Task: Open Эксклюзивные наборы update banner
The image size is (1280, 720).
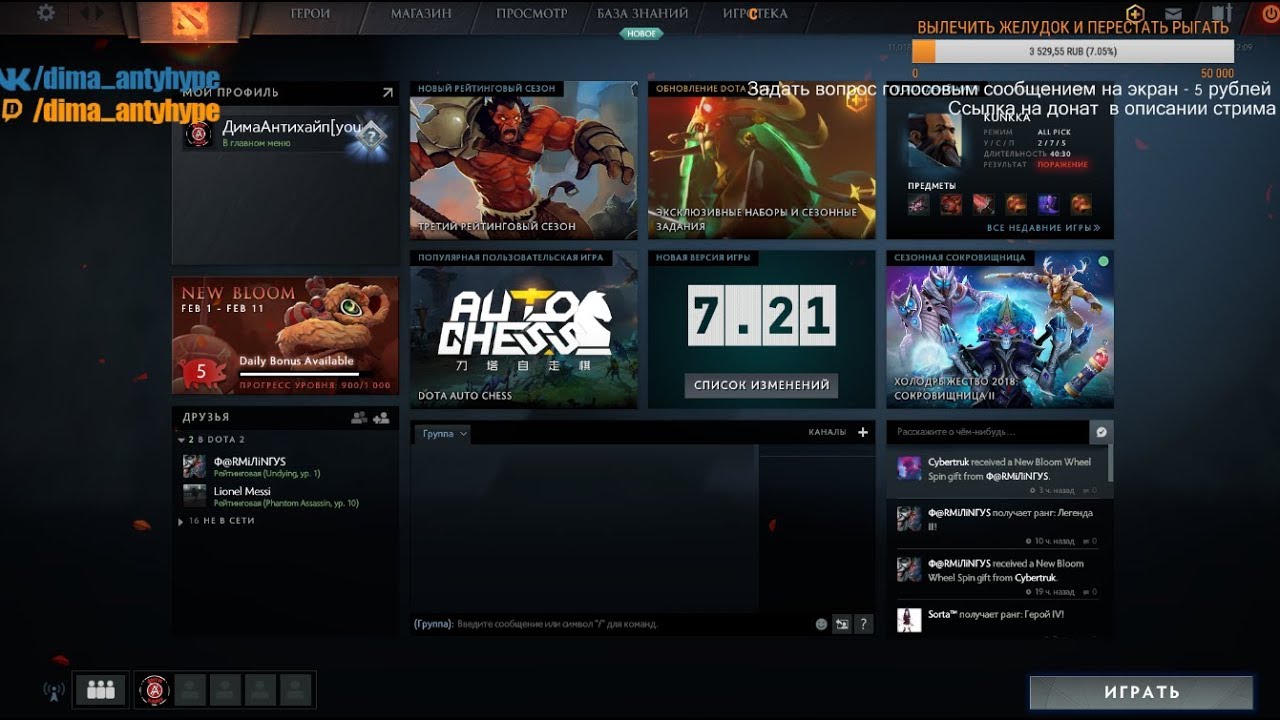Action: [x=762, y=160]
